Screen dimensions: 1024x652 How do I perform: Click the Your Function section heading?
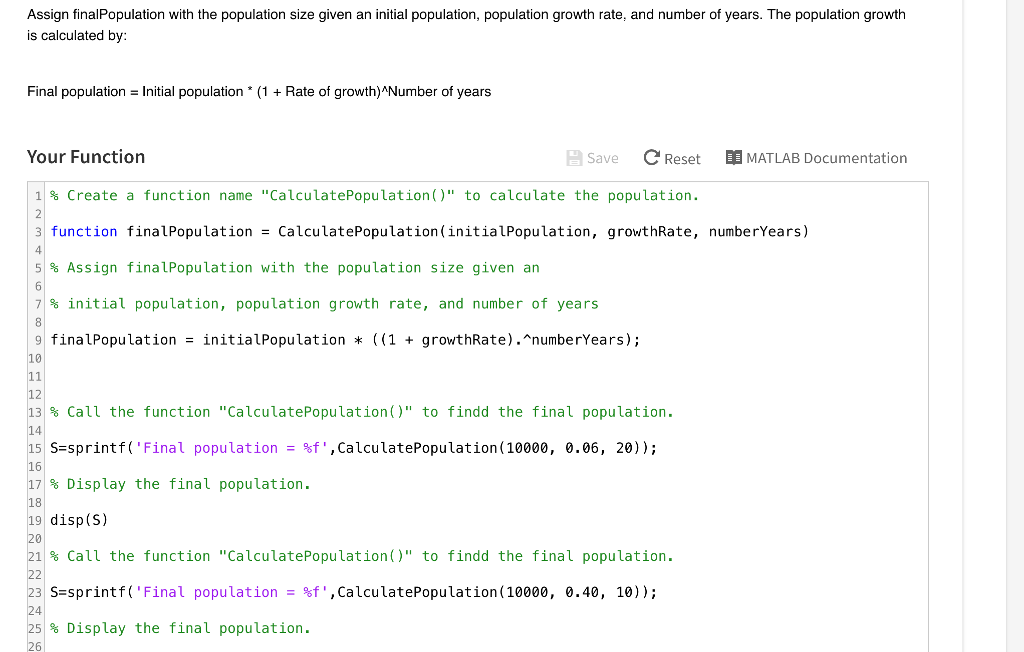click(x=84, y=157)
